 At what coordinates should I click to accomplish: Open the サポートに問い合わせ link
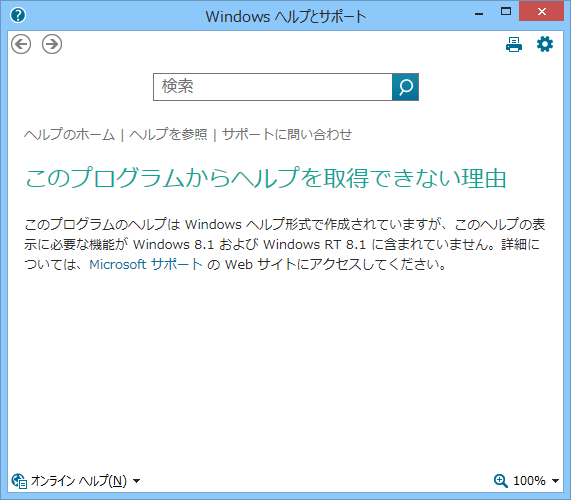point(287,134)
